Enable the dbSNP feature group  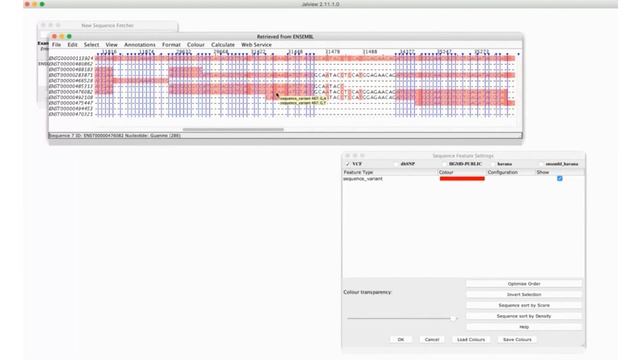click(x=396, y=164)
